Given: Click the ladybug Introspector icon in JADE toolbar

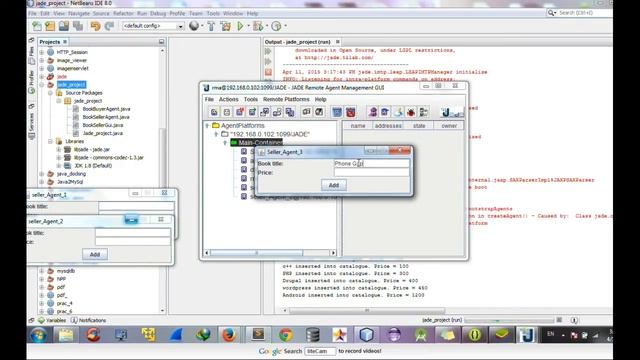Looking at the screenshot, I should [411, 112].
